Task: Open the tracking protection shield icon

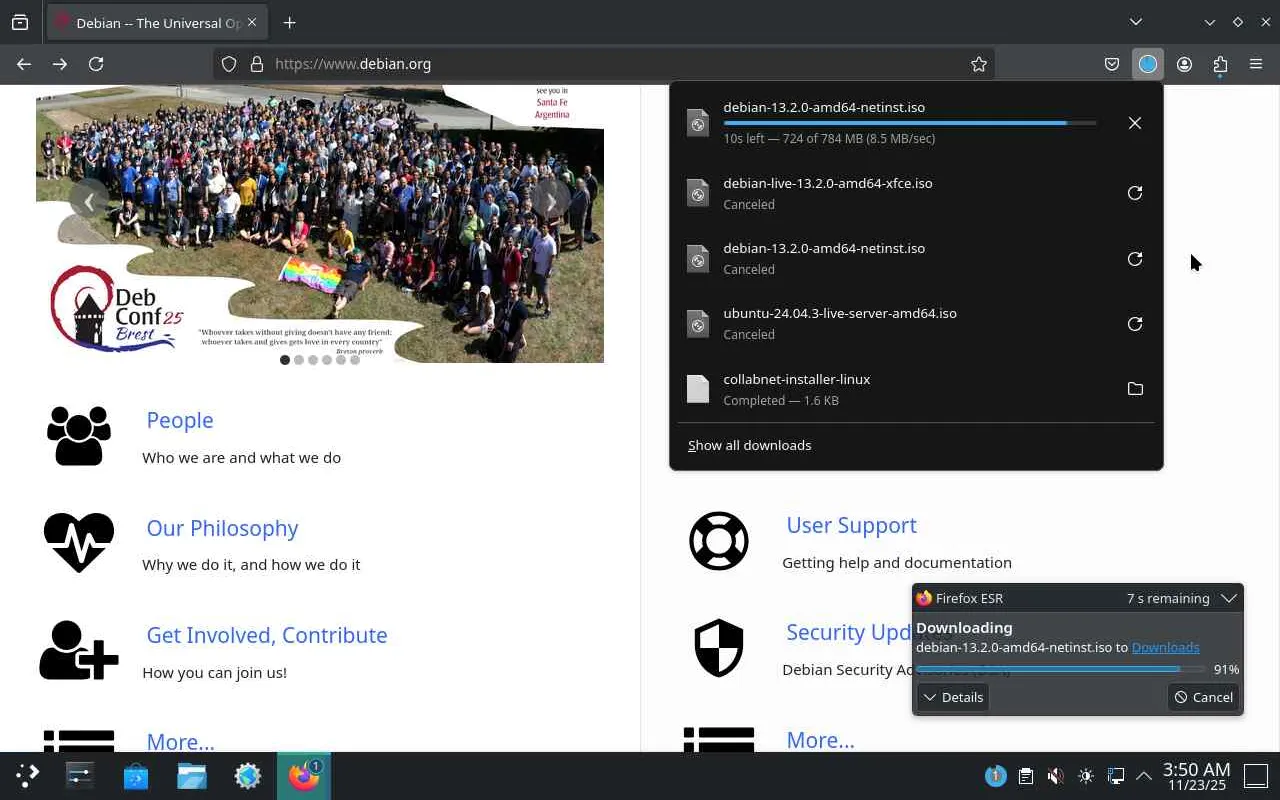Action: pyautogui.click(x=229, y=64)
